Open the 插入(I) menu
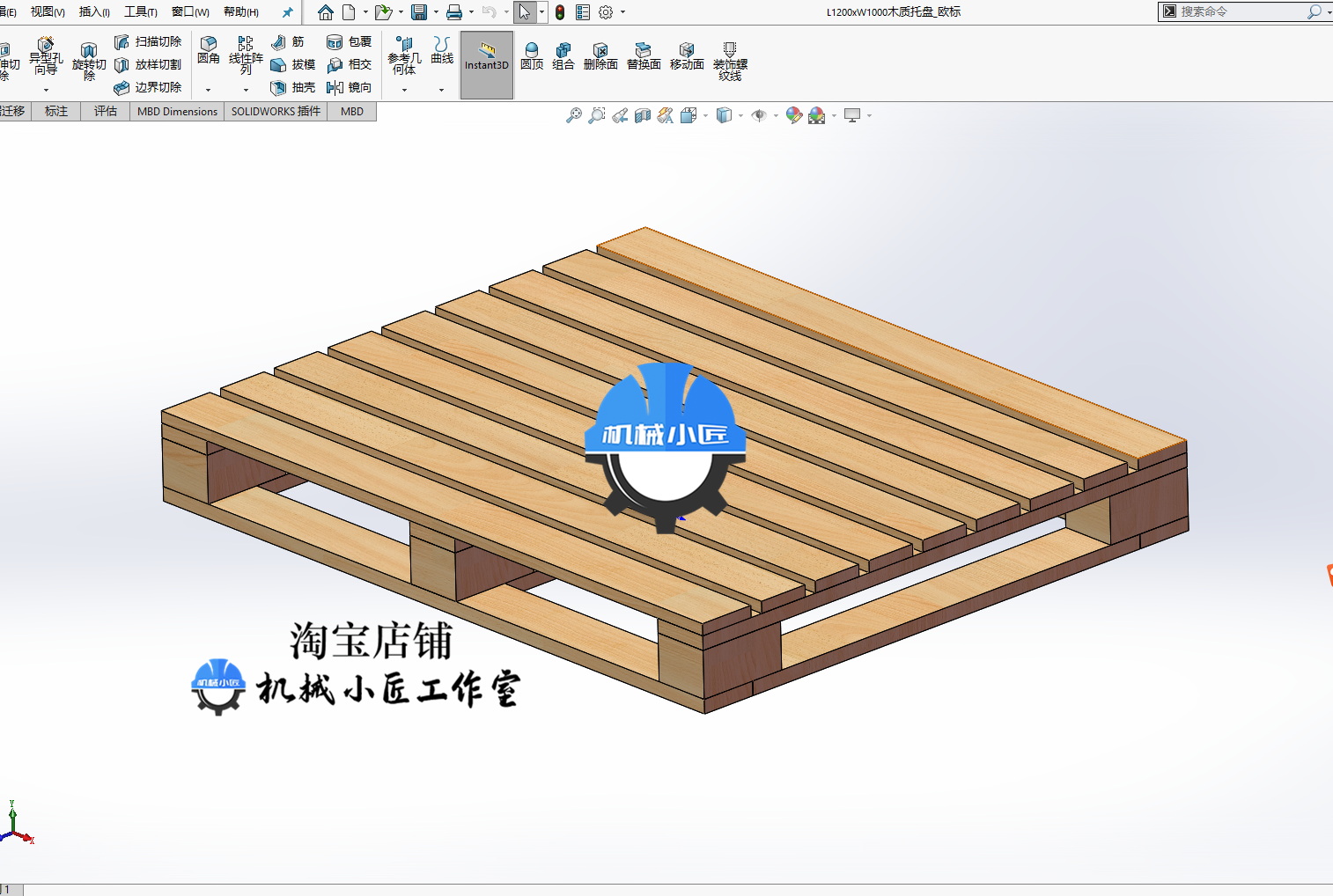Screen dimensions: 1333x896 94,12
